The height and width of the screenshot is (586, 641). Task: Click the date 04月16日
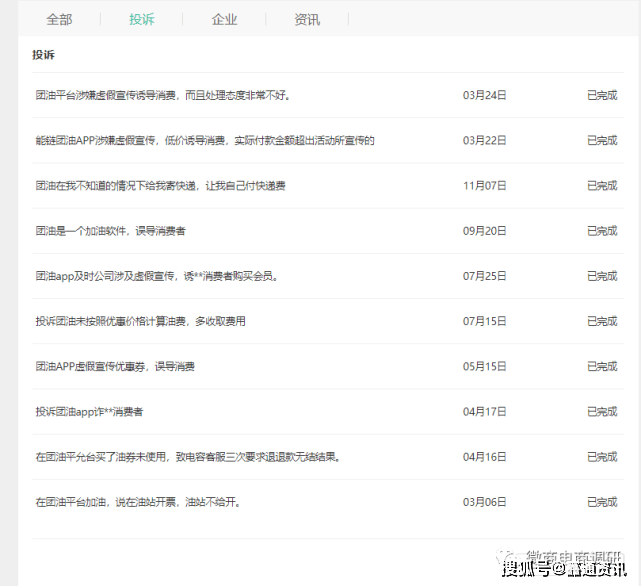pos(484,457)
